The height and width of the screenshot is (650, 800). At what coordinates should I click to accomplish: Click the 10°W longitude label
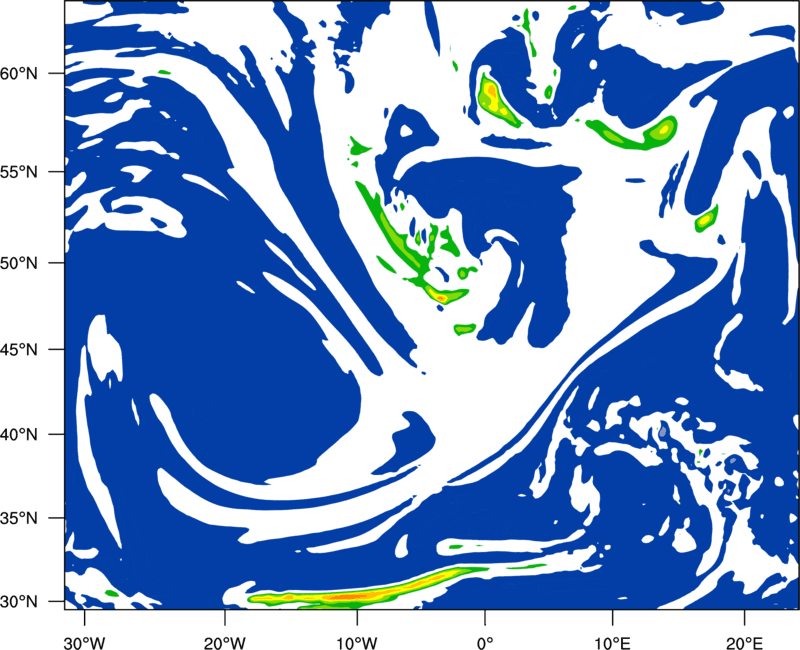pyautogui.click(x=356, y=643)
